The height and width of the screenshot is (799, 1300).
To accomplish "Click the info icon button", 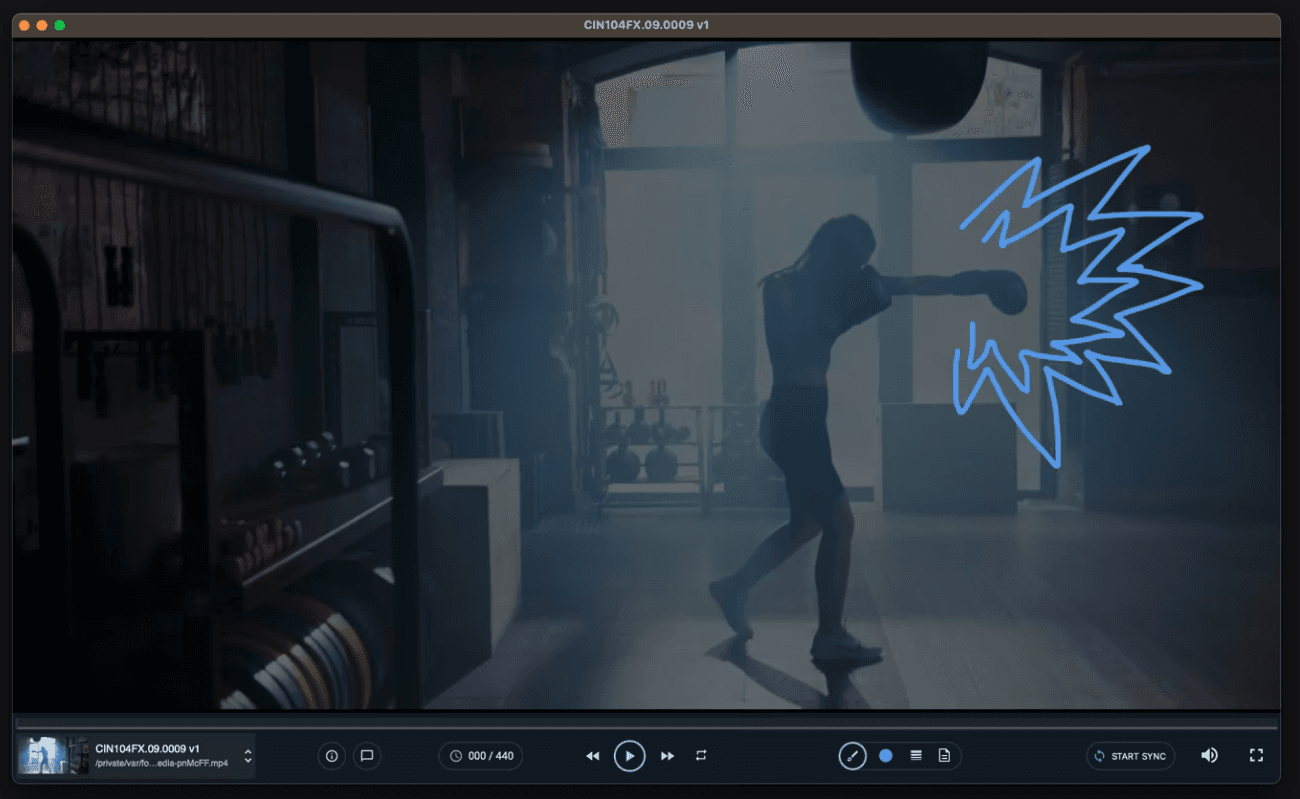I will coord(331,756).
